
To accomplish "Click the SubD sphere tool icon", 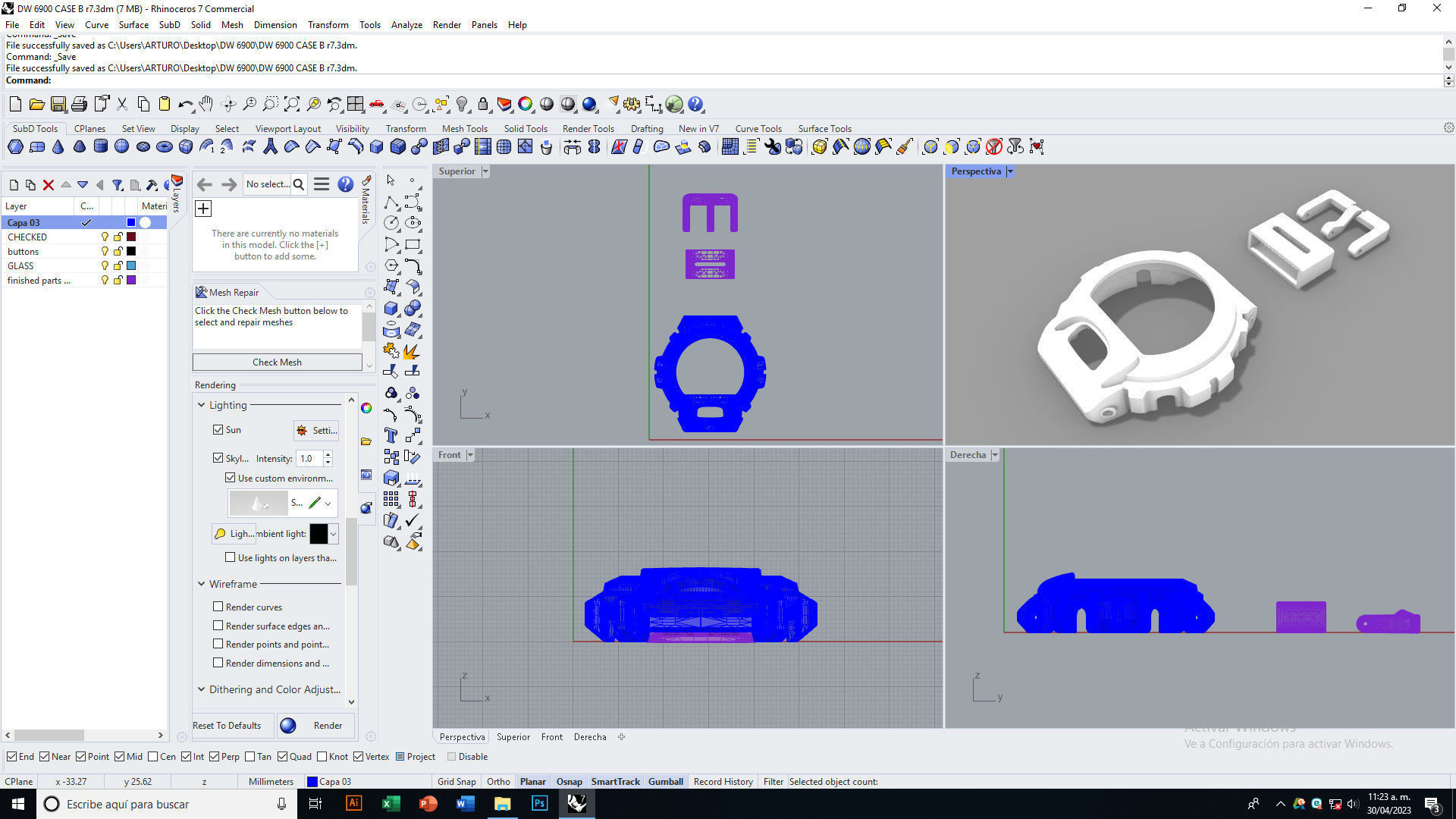I will (x=121, y=147).
